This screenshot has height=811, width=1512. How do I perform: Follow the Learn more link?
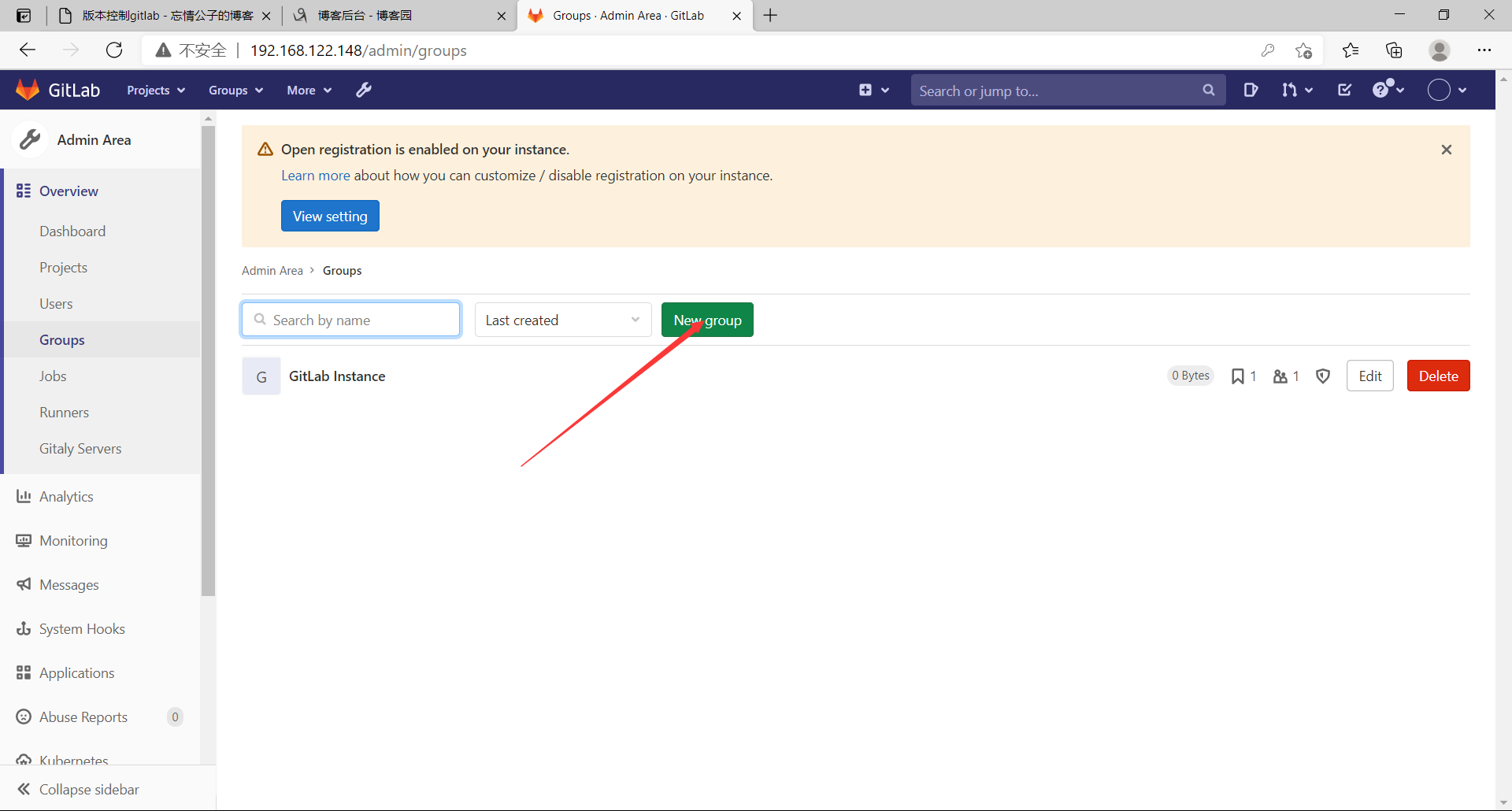(316, 176)
